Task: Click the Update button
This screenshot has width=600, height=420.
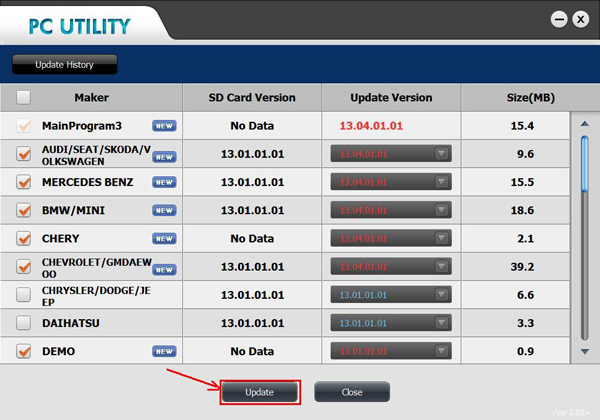Action: [260, 392]
